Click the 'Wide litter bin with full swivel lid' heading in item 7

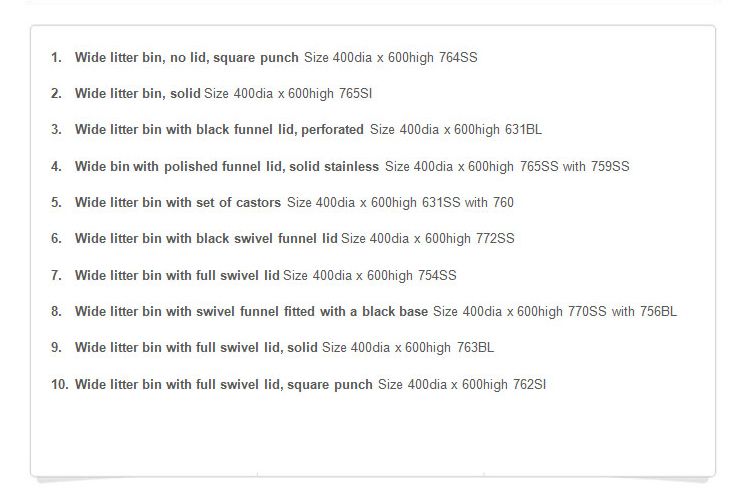click(x=177, y=275)
